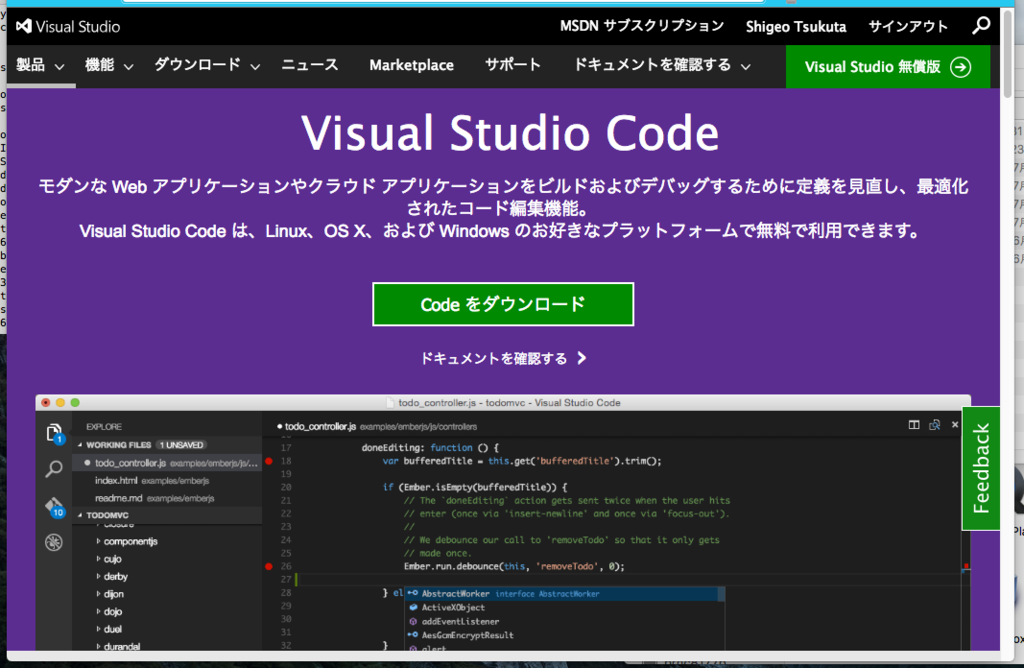
Task: Click ドキュメントを確認する link below the download button
Action: [x=503, y=358]
